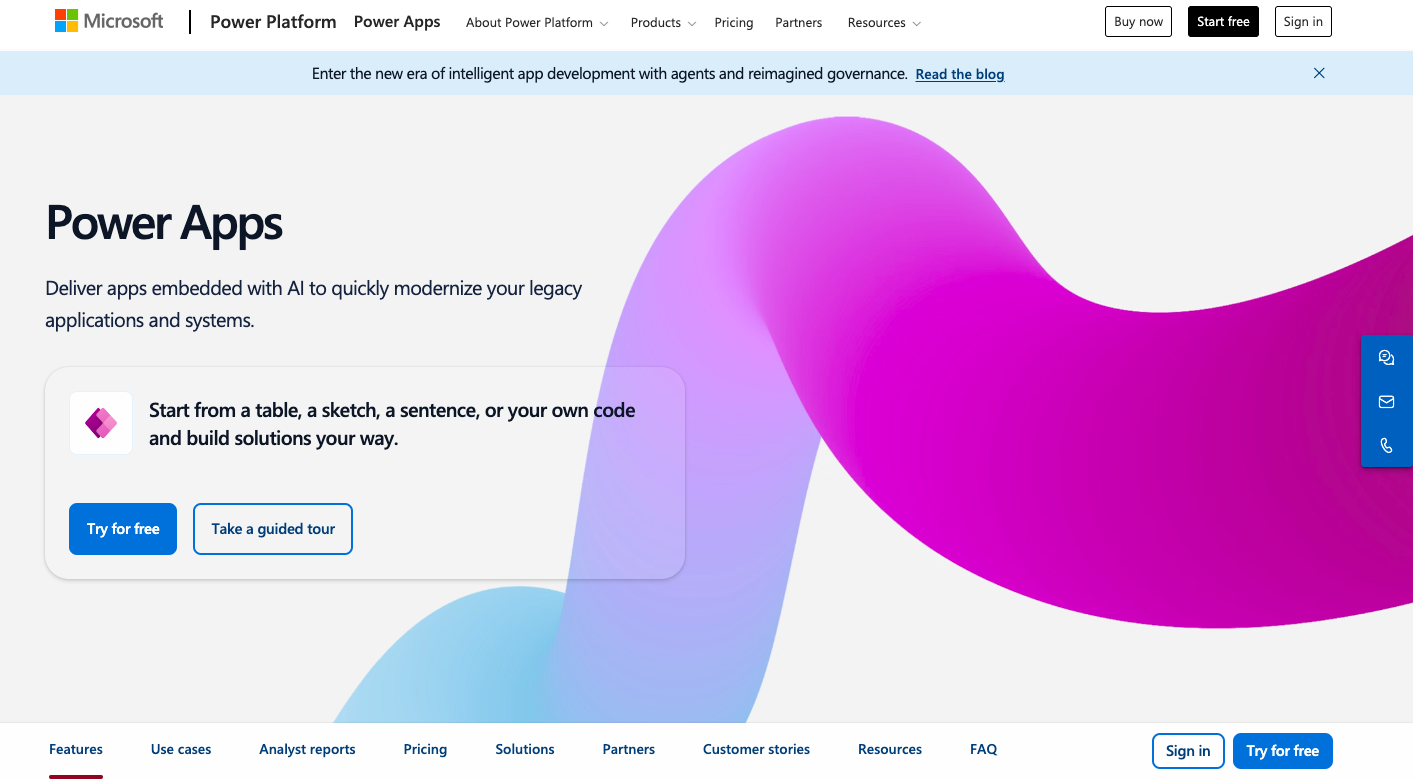Screen dimensions: 1413x779
Task: Select the FAQ tab
Action: (x=983, y=749)
